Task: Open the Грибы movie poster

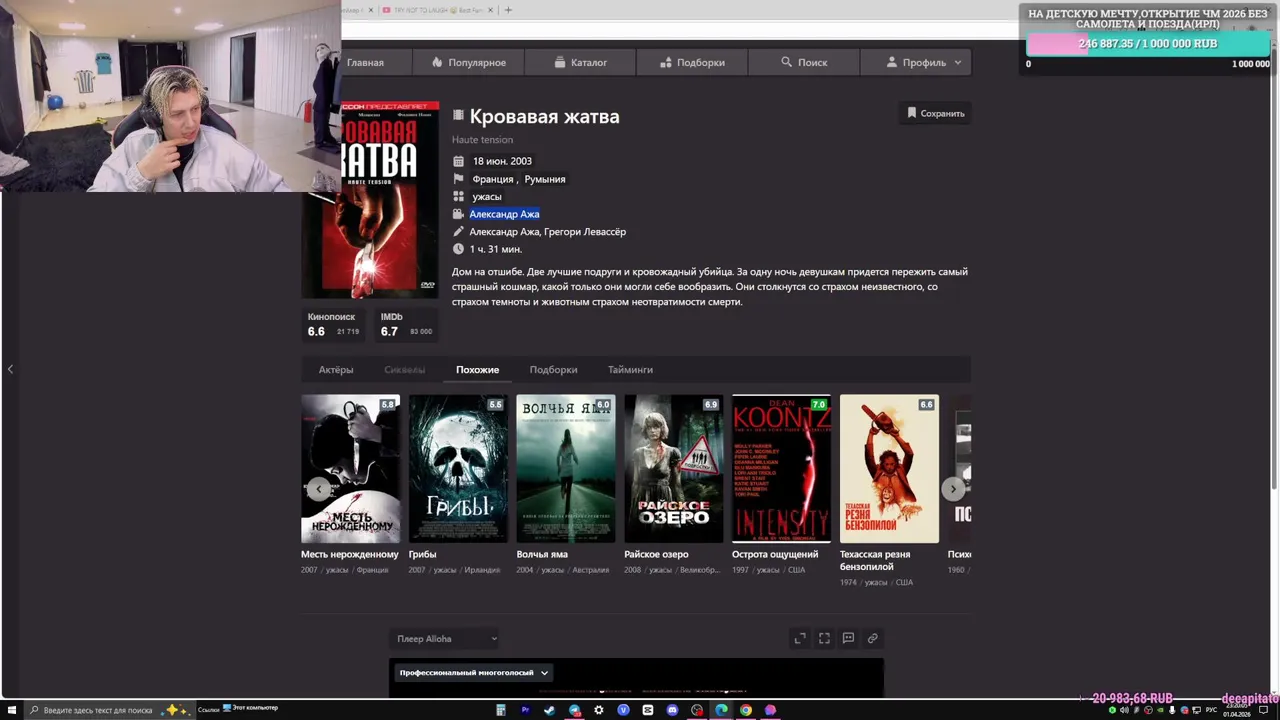Action: click(458, 469)
